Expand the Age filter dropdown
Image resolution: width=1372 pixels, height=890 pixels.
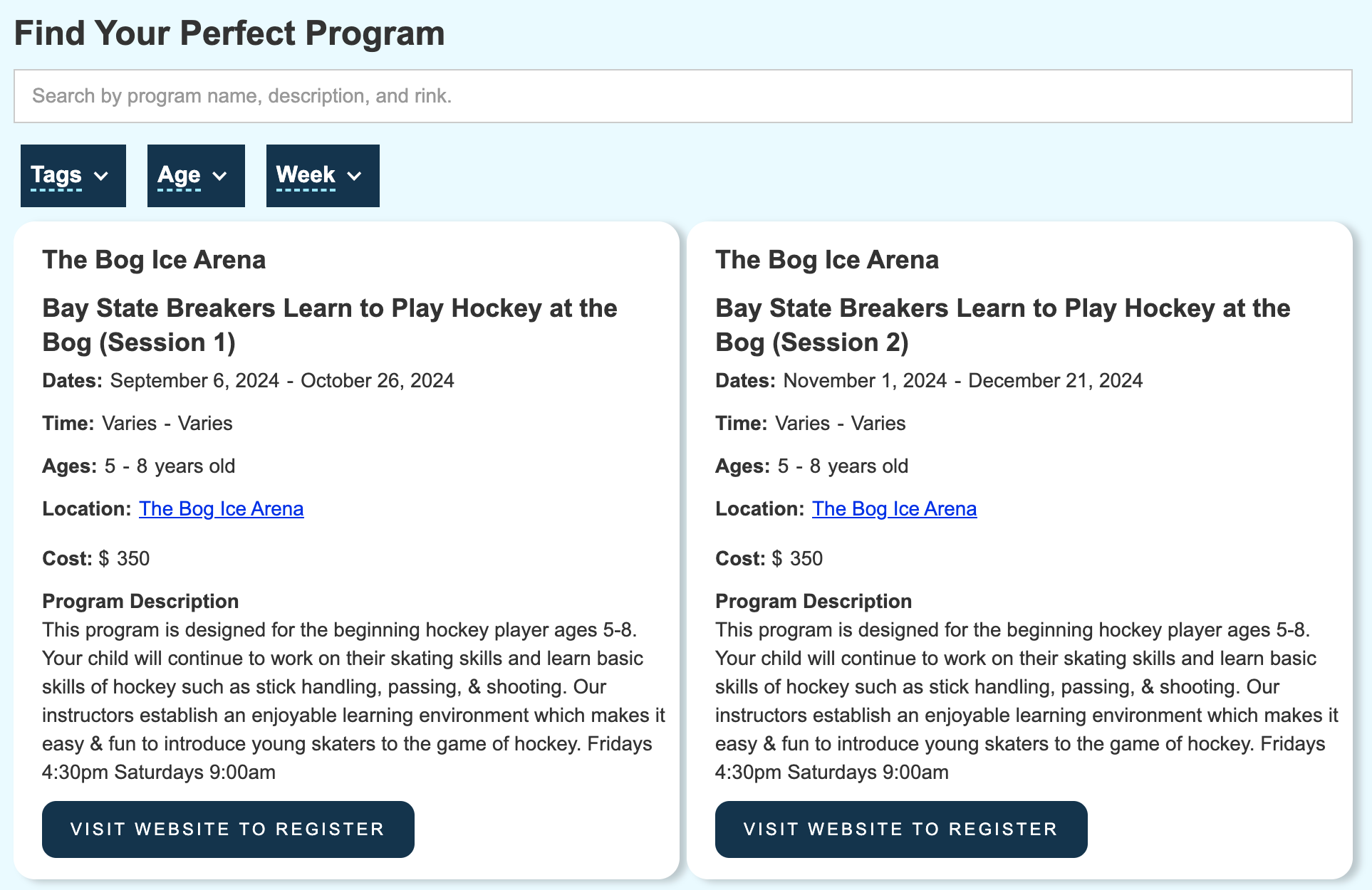pos(196,176)
